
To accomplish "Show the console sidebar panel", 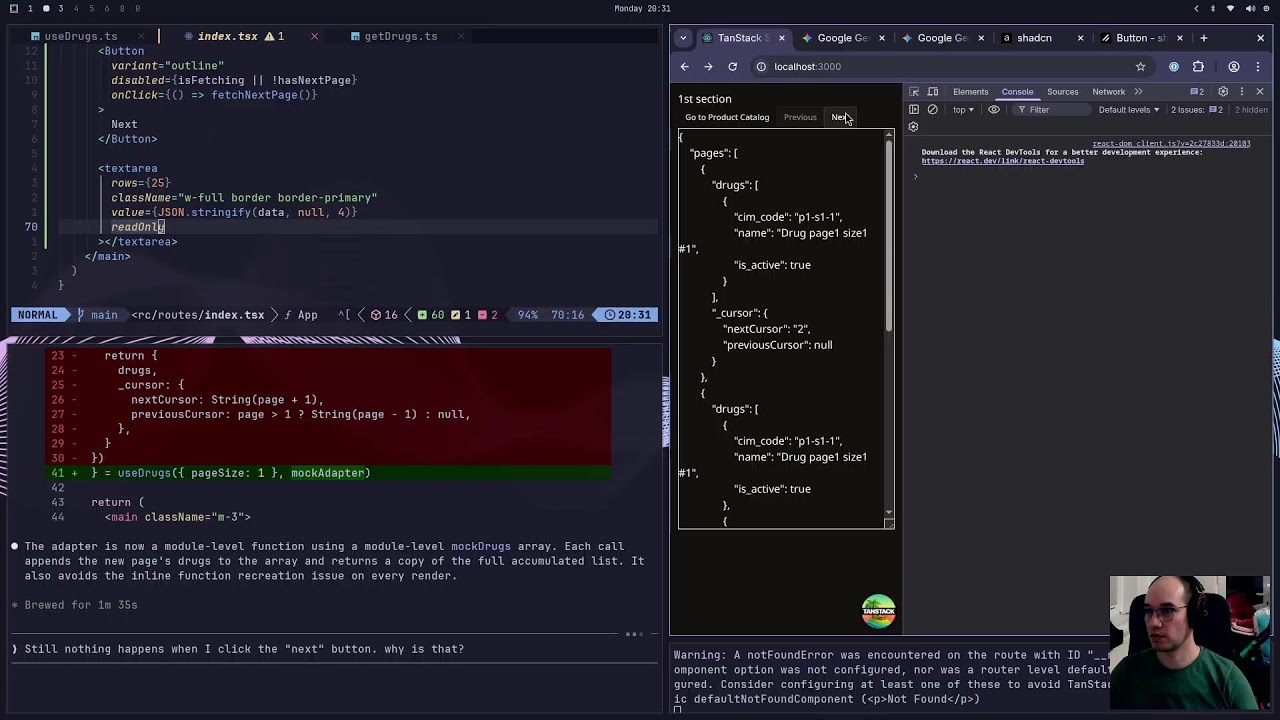I will (914, 110).
